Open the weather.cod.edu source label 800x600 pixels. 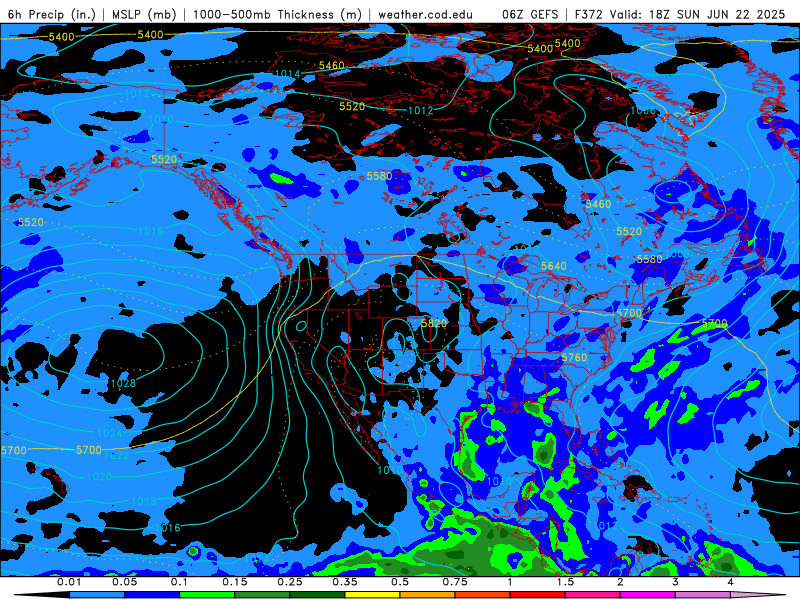pos(426,15)
